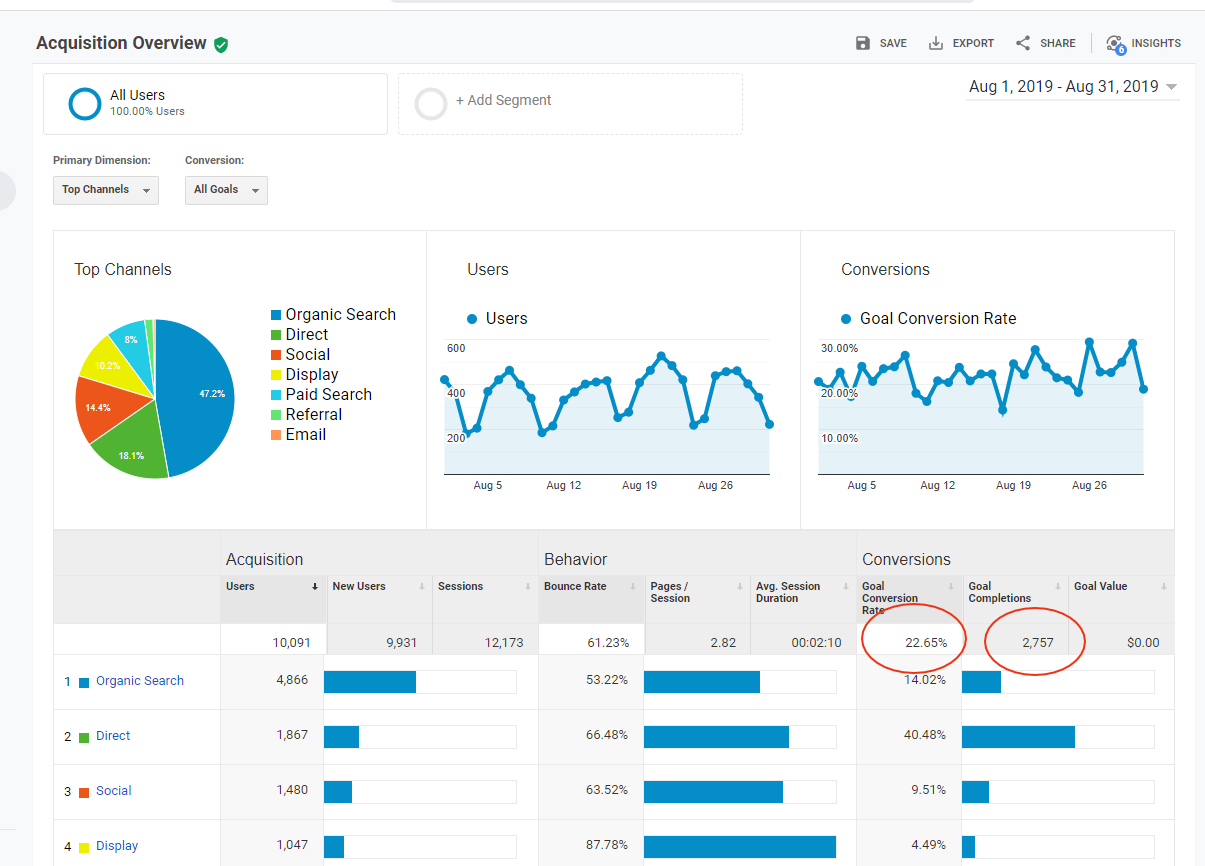Open the date range Aug 1 - Aug 31 picker

coord(1073,87)
